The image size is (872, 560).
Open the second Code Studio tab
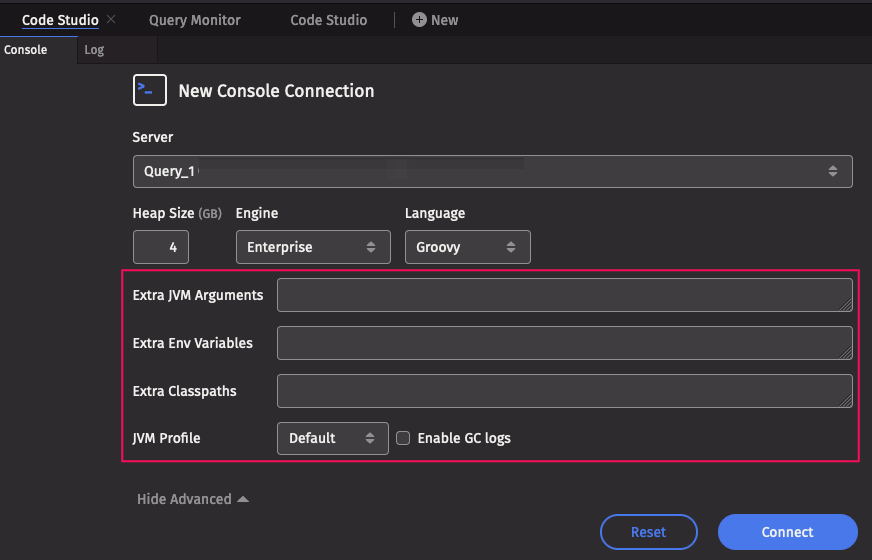point(329,20)
